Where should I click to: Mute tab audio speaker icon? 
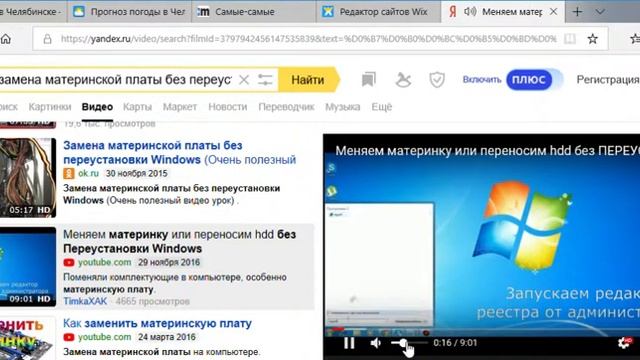pyautogui.click(x=470, y=11)
